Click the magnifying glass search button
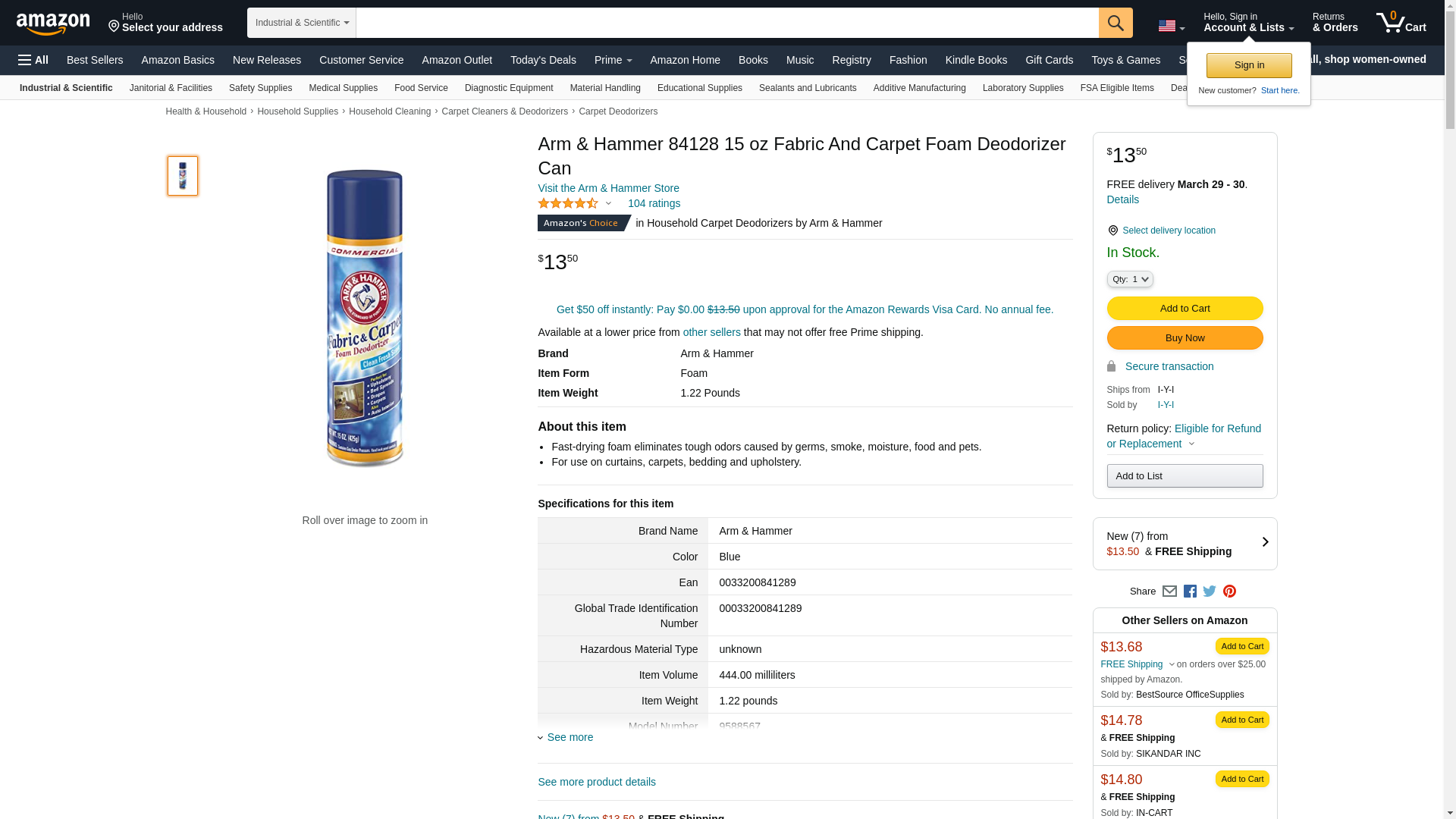 pyautogui.click(x=1115, y=23)
